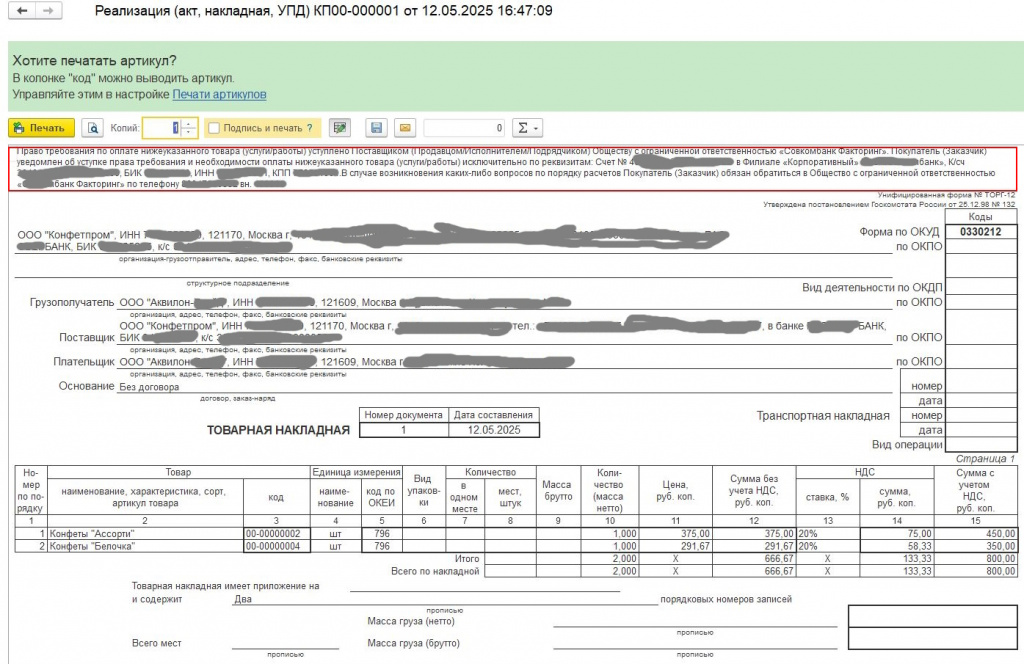Select the cell Конфеты "Белочка"
This screenshot has height=664, width=1024.
tap(146, 546)
